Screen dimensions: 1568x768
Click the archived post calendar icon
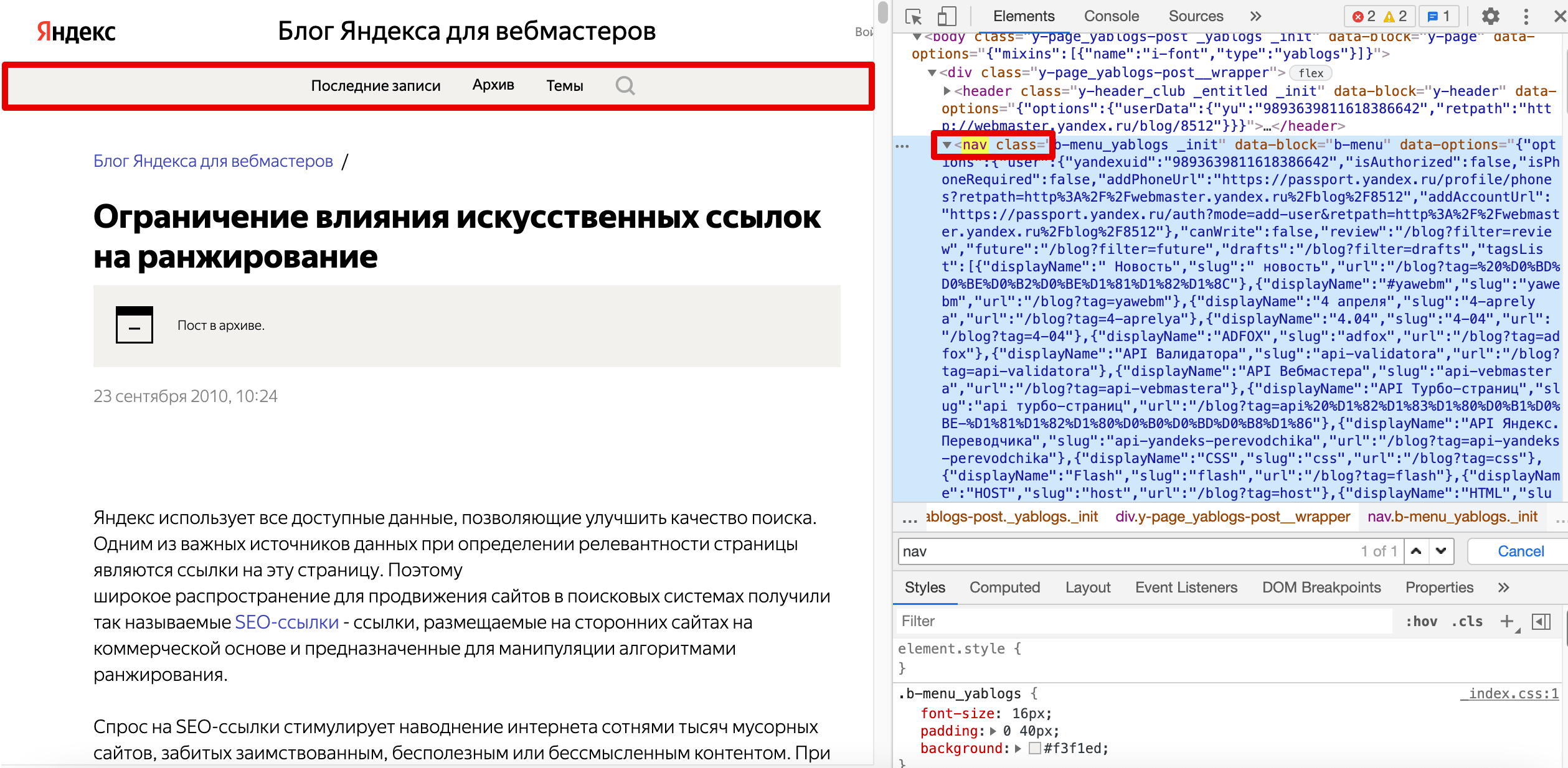pos(135,325)
